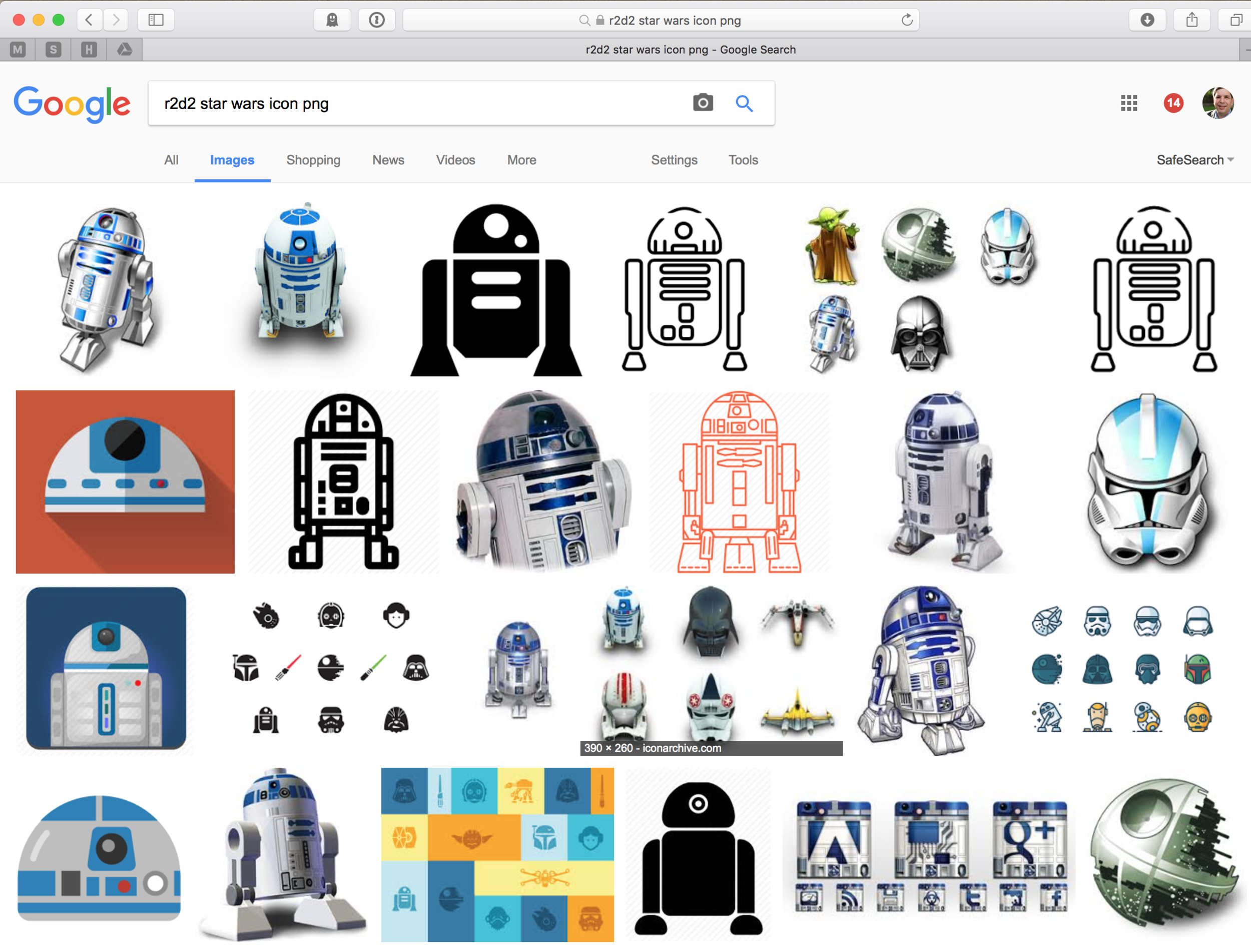Open the Tools filter options
The width and height of the screenshot is (1251, 952).
[x=743, y=160]
